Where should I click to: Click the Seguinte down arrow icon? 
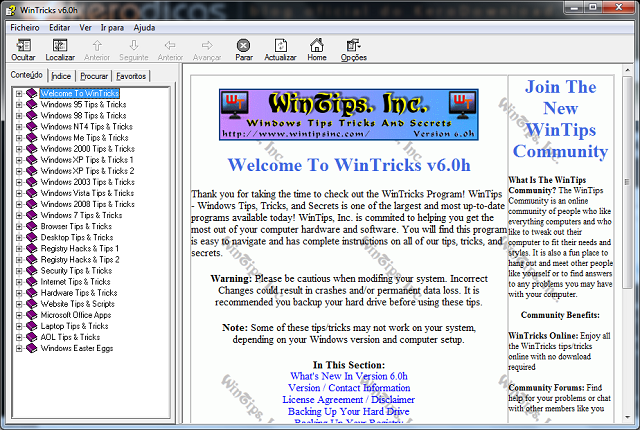(x=133, y=46)
